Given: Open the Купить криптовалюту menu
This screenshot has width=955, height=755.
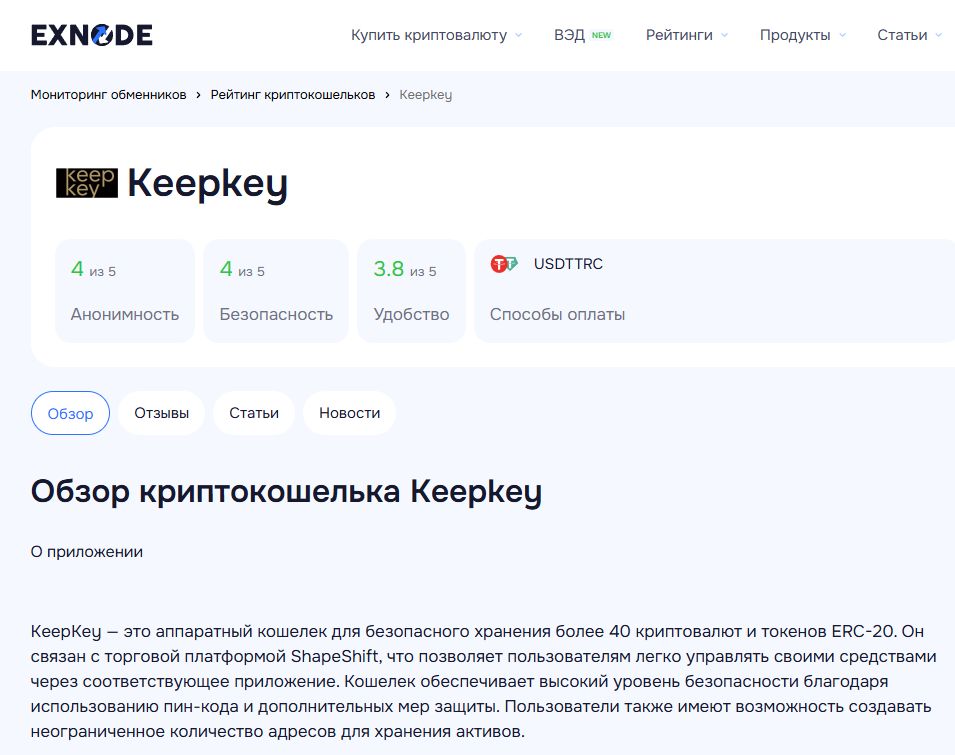Looking at the screenshot, I should 429,35.
